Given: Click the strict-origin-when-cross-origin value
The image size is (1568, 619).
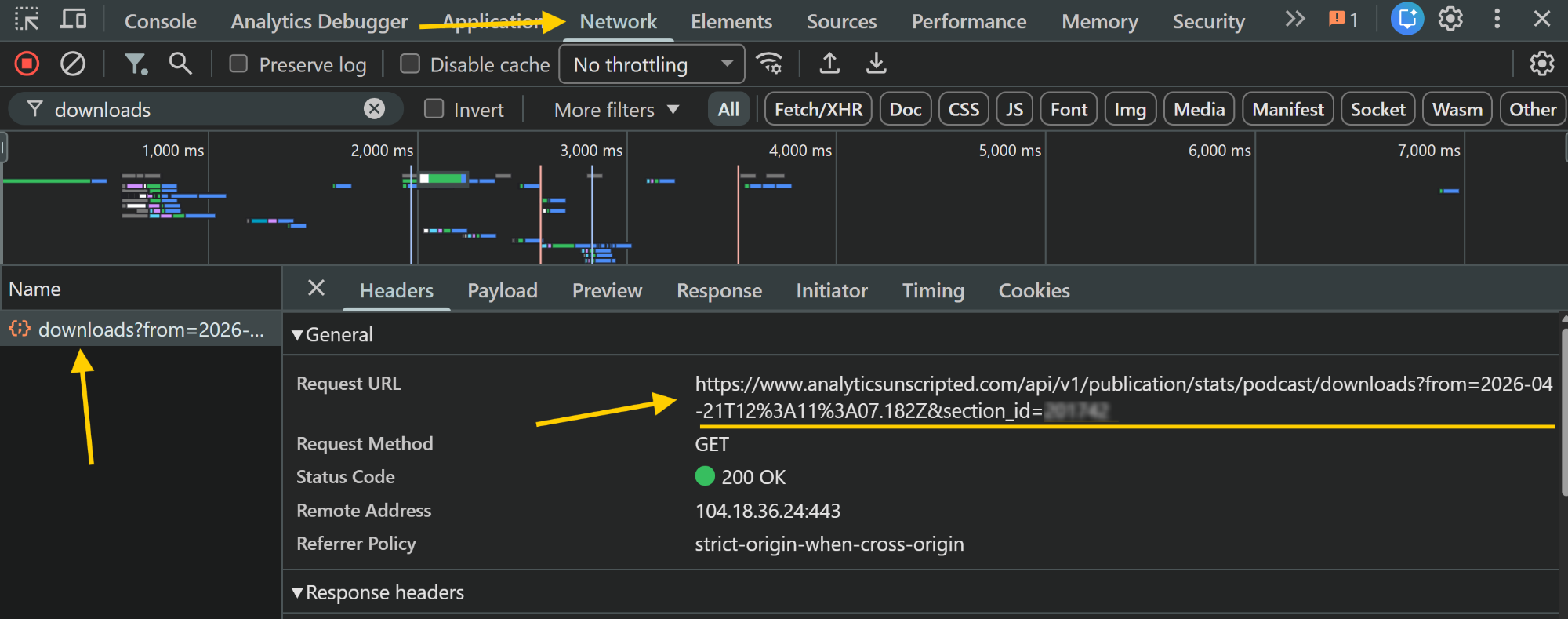Looking at the screenshot, I should click(829, 544).
